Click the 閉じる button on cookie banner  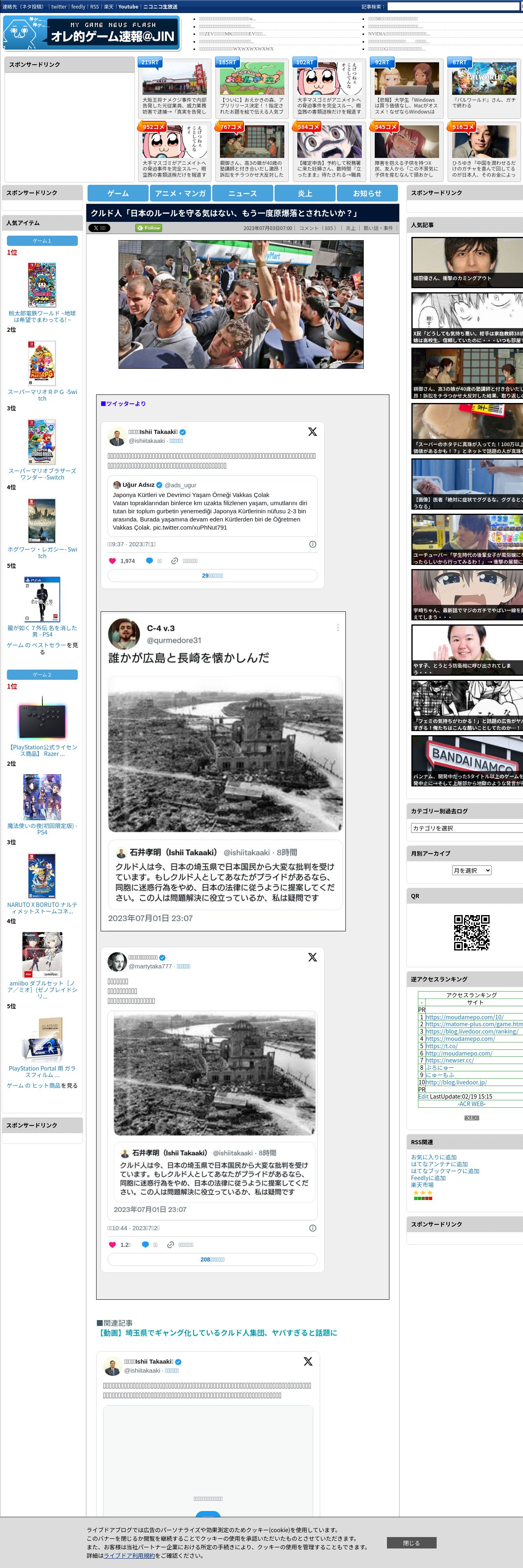(x=411, y=1543)
